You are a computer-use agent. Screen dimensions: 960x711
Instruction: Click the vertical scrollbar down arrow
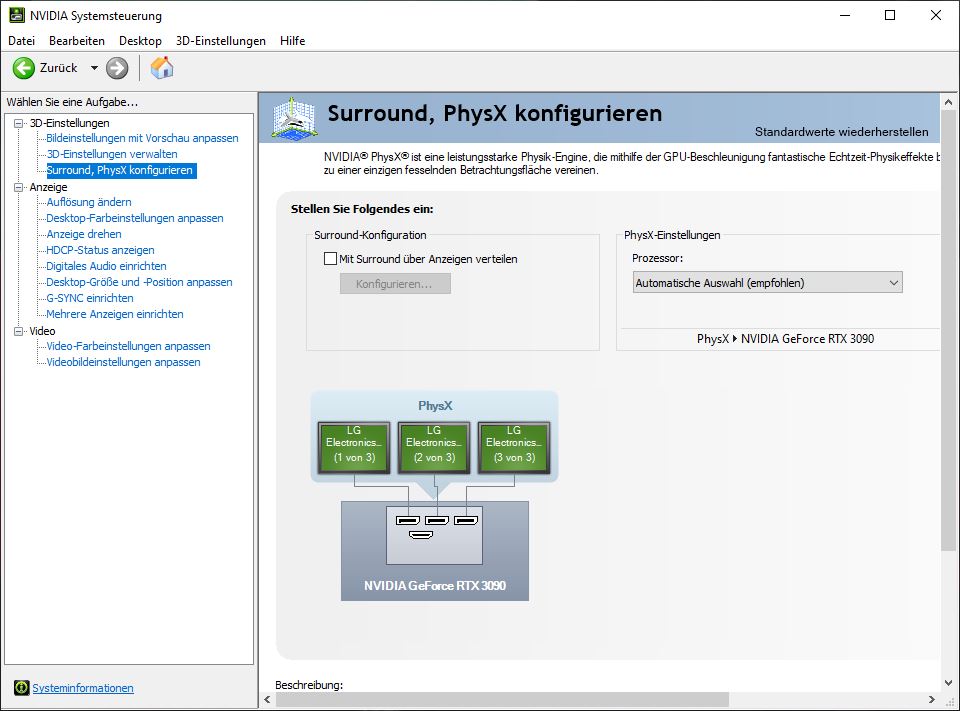click(948, 683)
